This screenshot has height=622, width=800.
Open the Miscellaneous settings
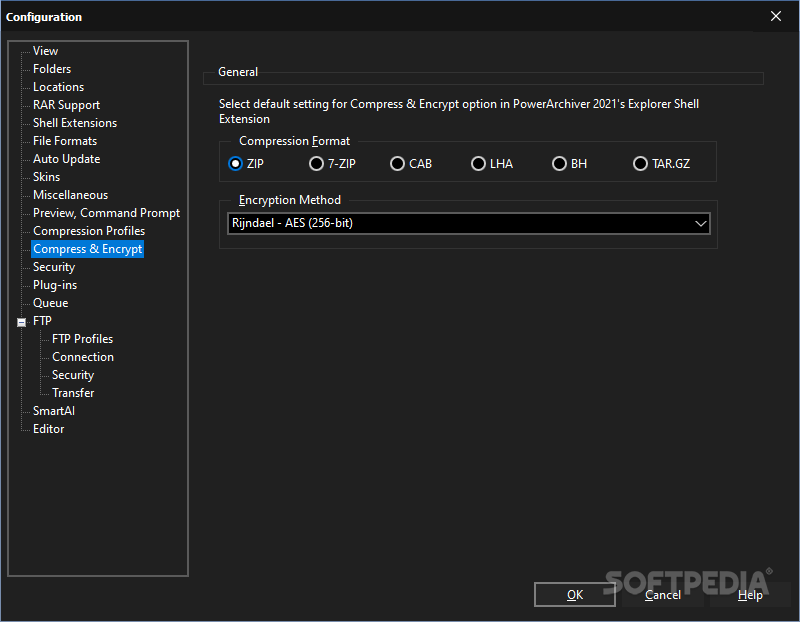point(70,195)
